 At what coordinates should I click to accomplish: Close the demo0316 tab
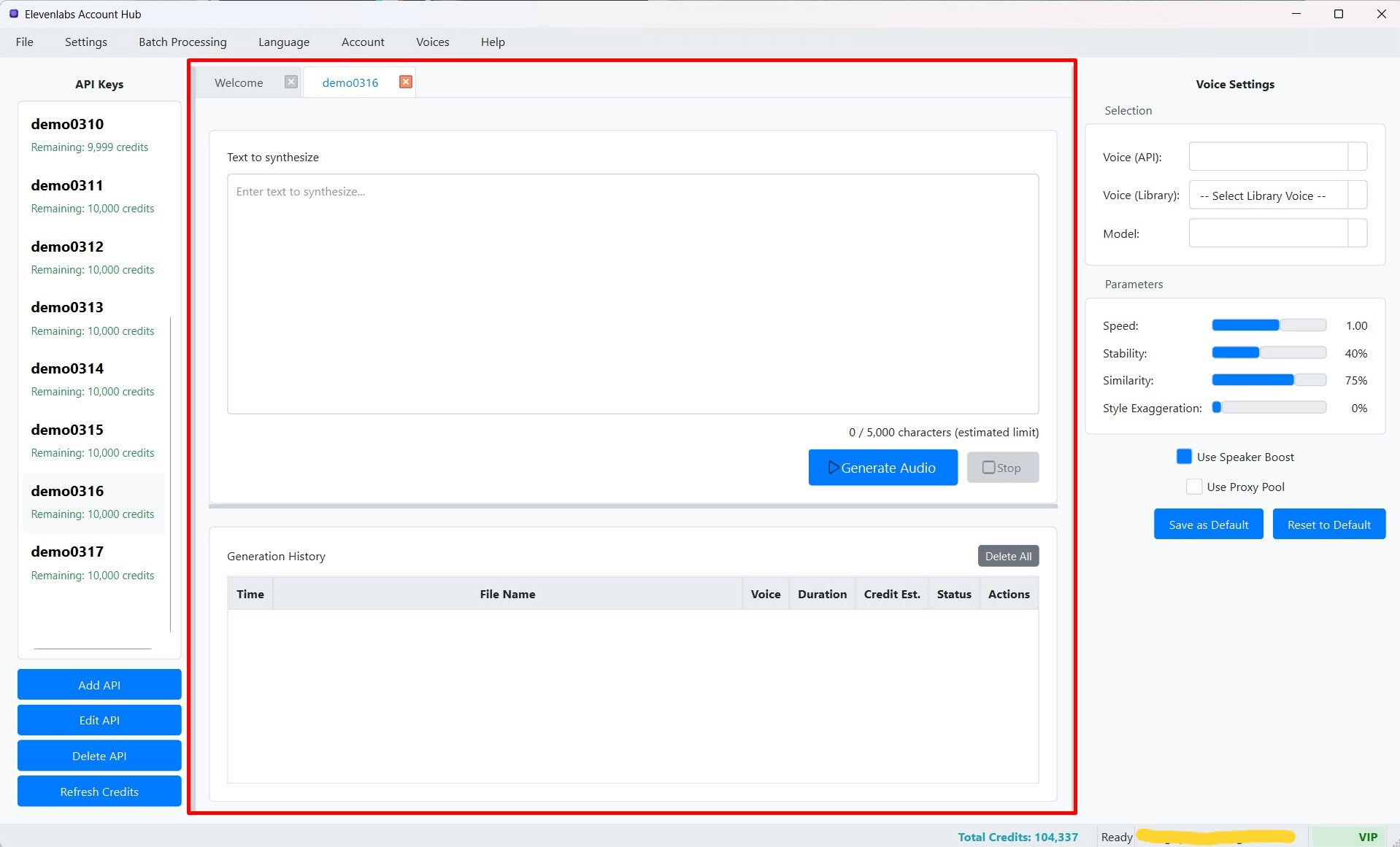point(406,82)
